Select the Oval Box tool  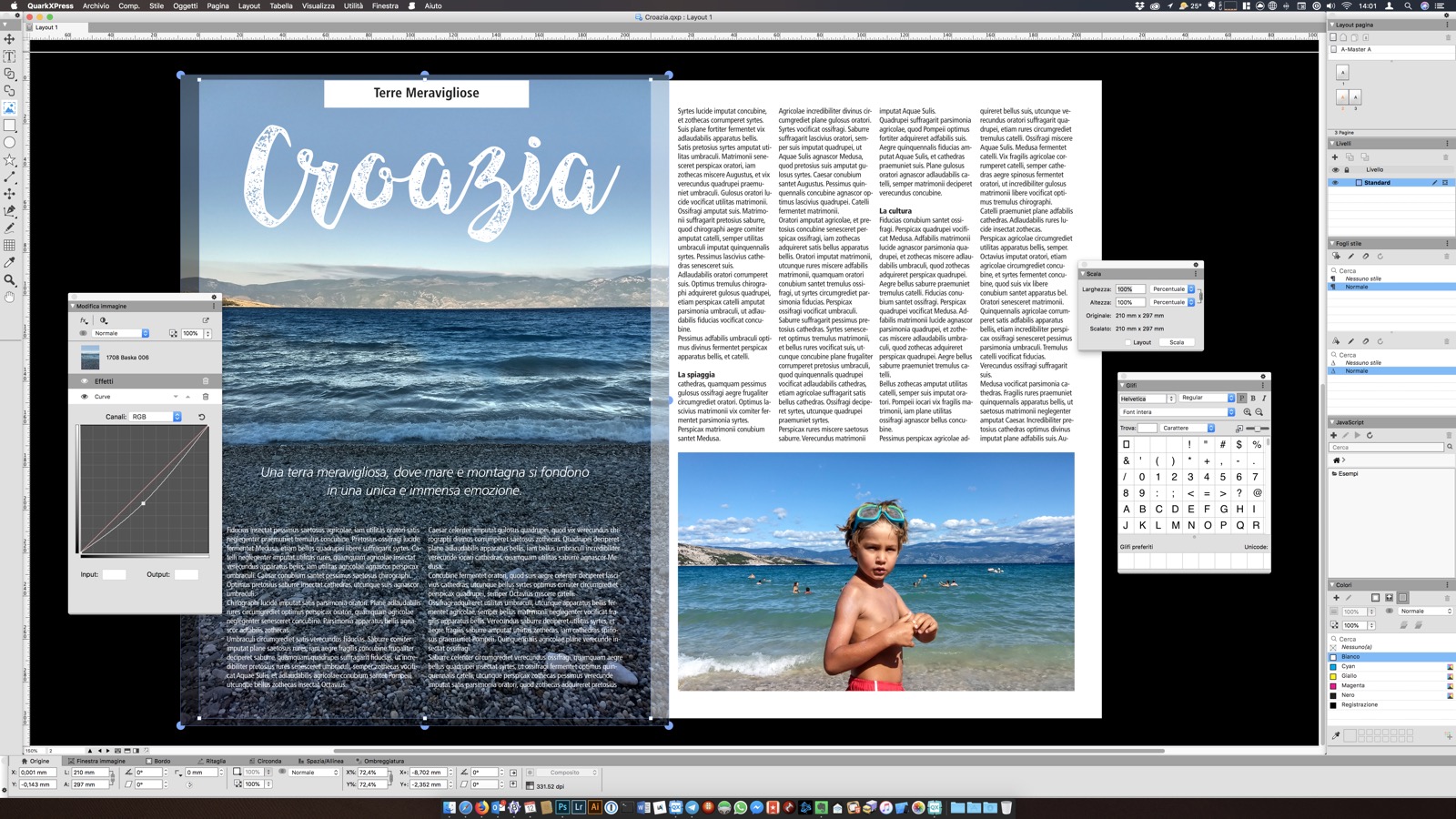(x=10, y=142)
